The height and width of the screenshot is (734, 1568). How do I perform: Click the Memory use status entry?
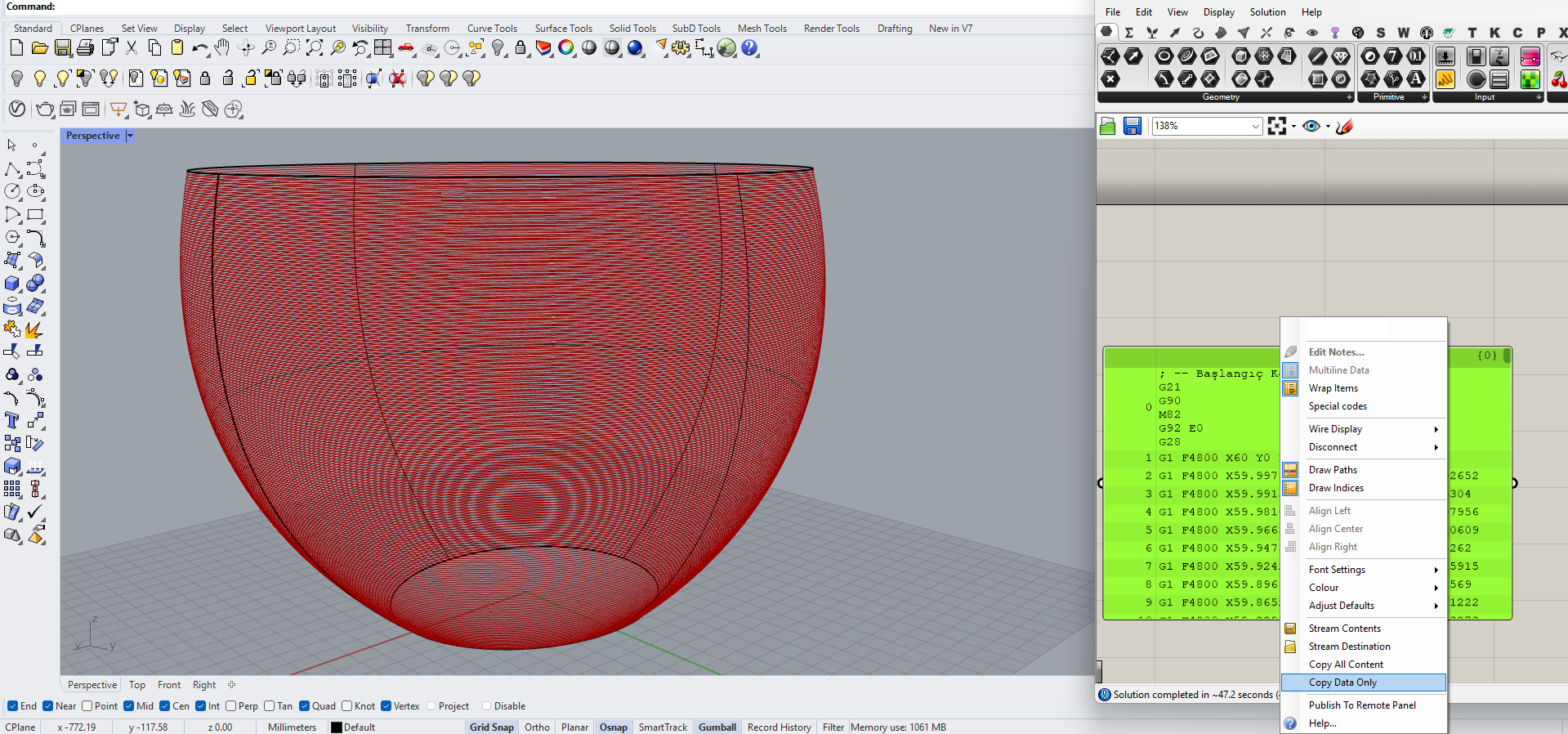pyautogui.click(x=898, y=727)
